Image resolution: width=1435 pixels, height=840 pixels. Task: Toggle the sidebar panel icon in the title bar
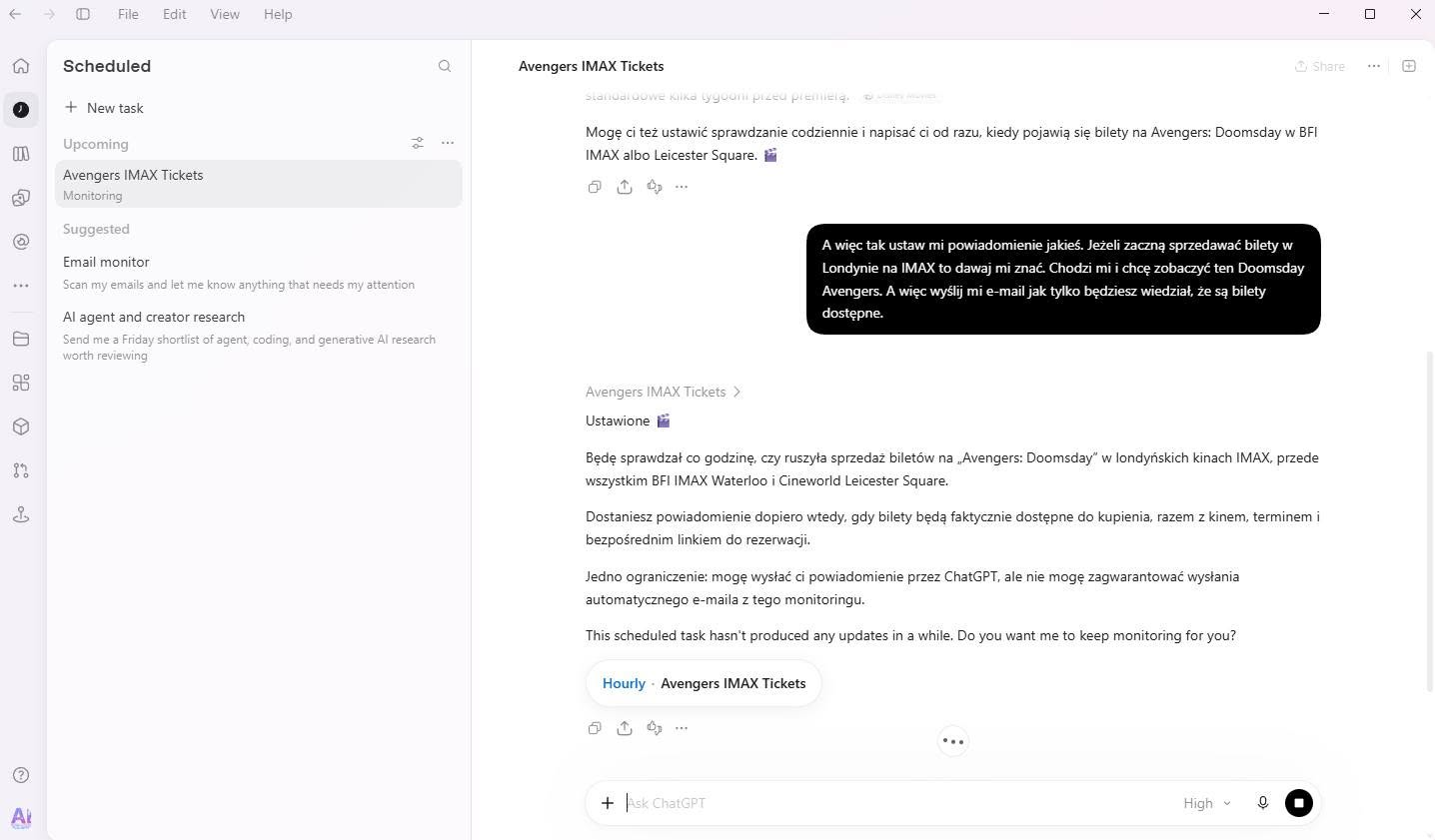tap(83, 14)
